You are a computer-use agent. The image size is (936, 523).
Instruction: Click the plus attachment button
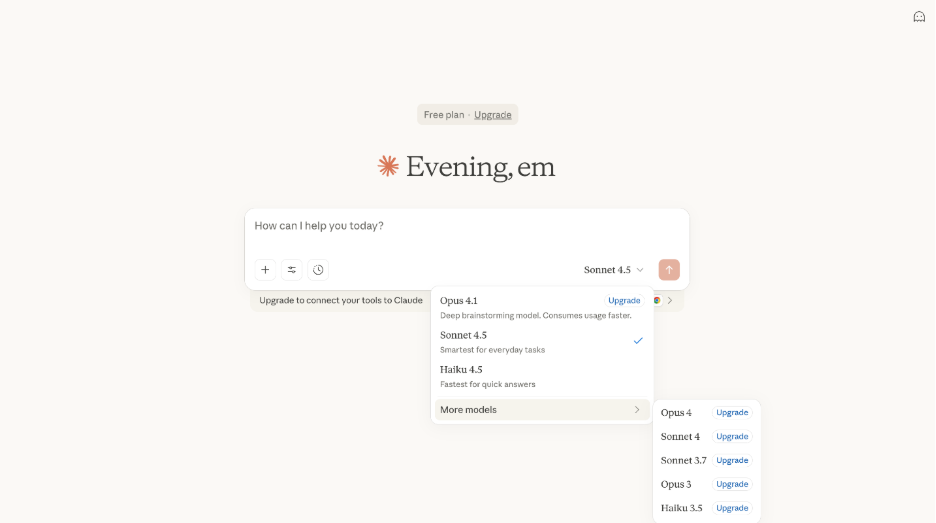265,270
